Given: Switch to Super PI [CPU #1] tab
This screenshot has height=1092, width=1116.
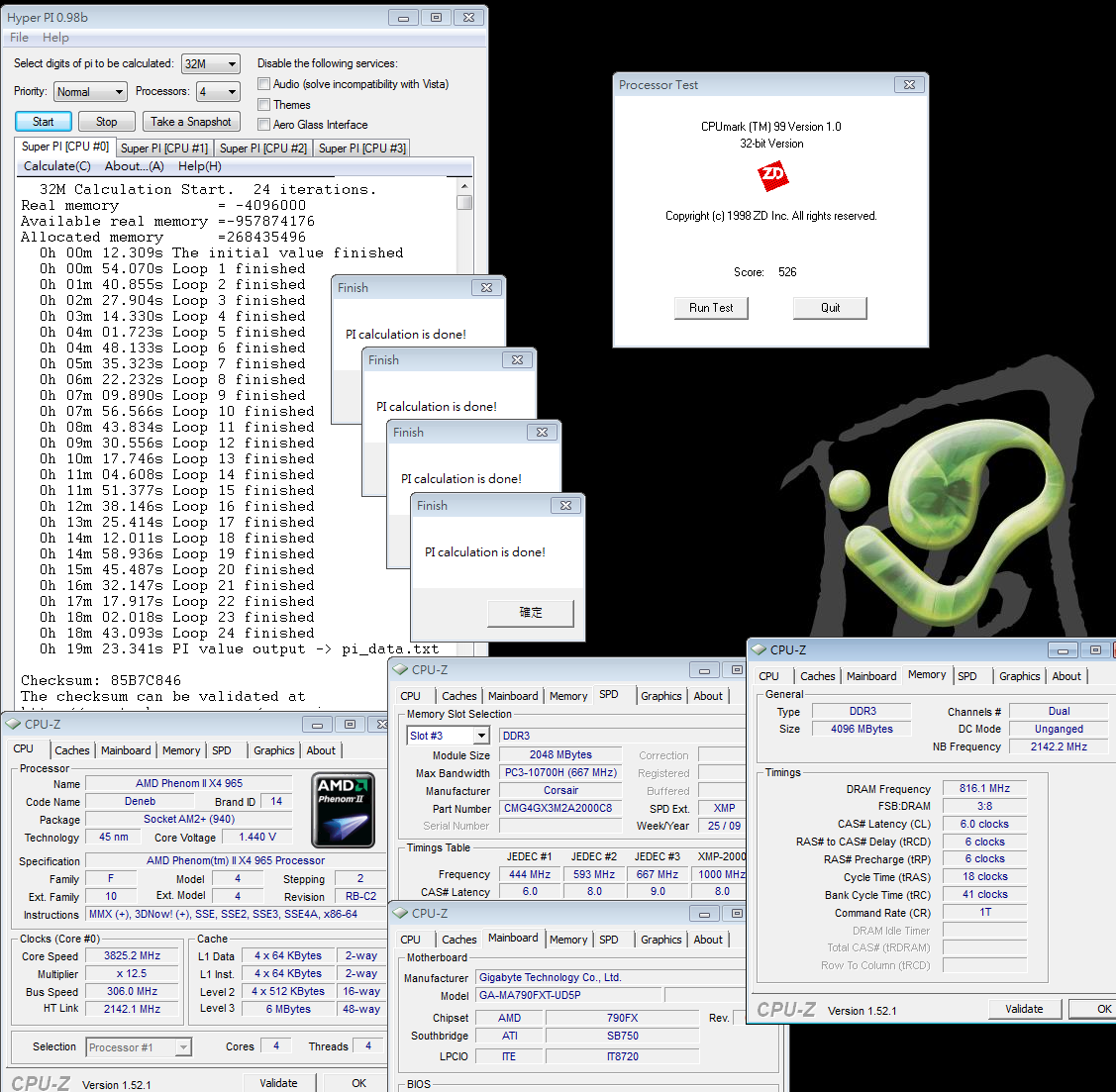Looking at the screenshot, I should pos(164,148).
